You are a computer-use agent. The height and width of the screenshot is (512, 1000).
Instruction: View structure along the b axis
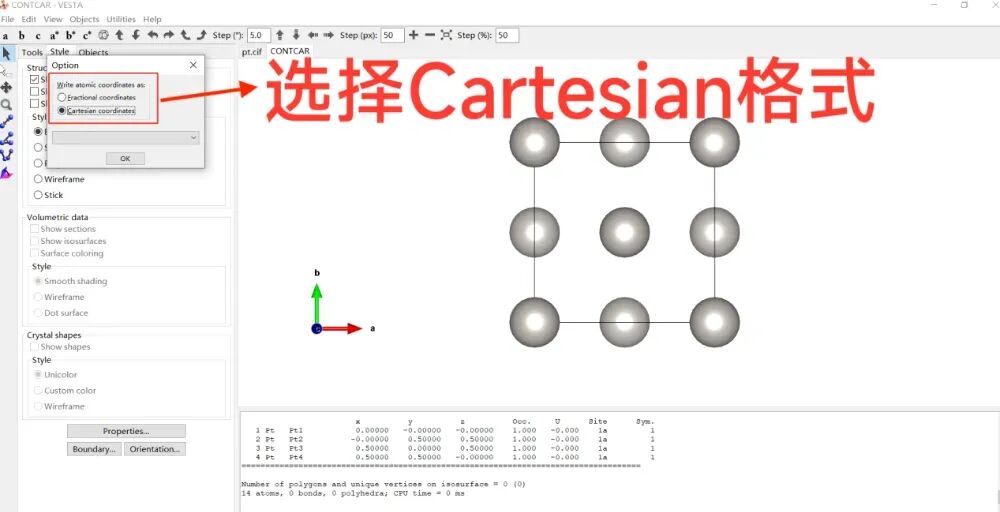click(22, 36)
